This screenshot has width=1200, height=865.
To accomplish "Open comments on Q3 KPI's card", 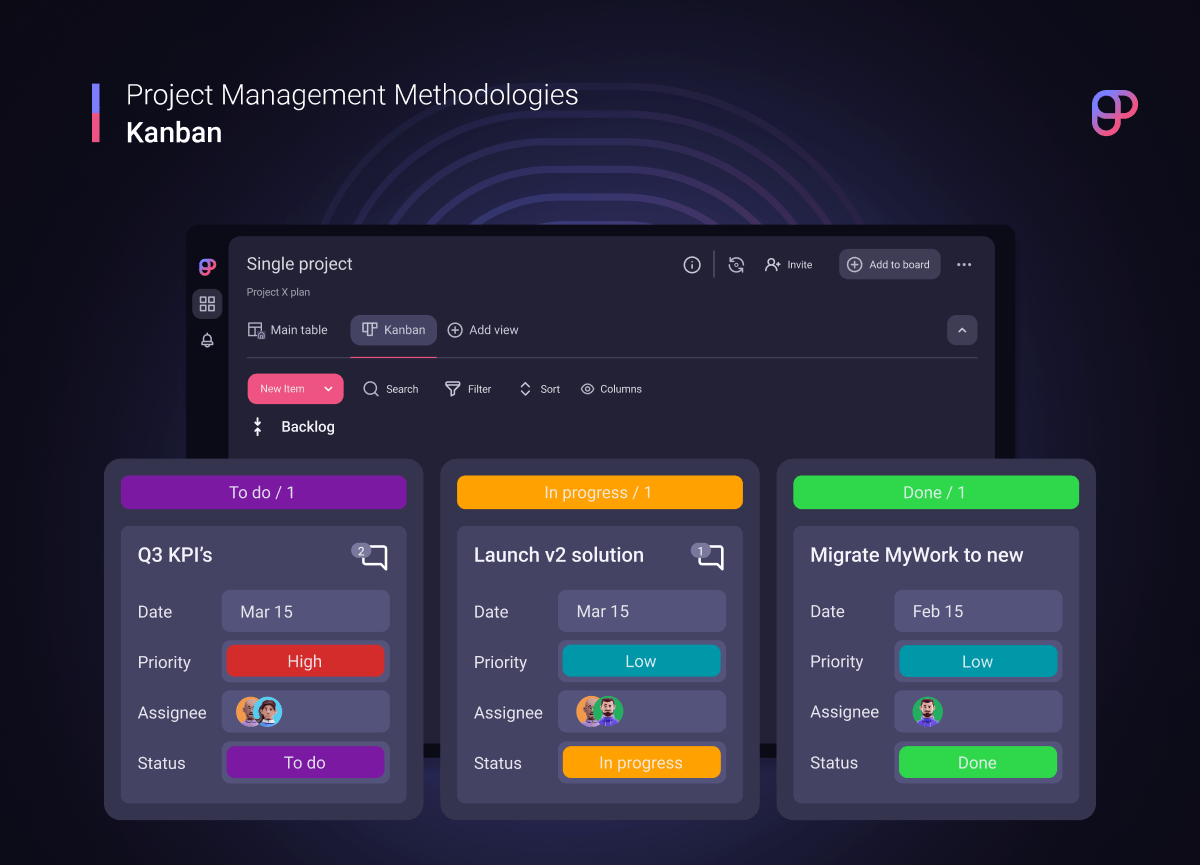I will 372,557.
